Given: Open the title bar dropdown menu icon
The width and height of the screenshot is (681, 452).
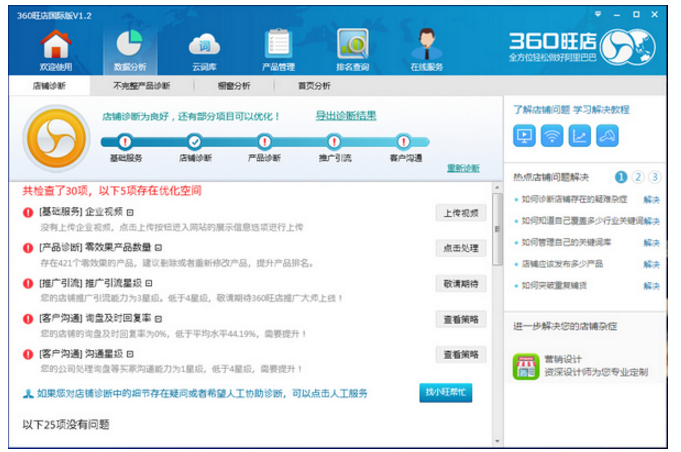Looking at the screenshot, I should [598, 14].
